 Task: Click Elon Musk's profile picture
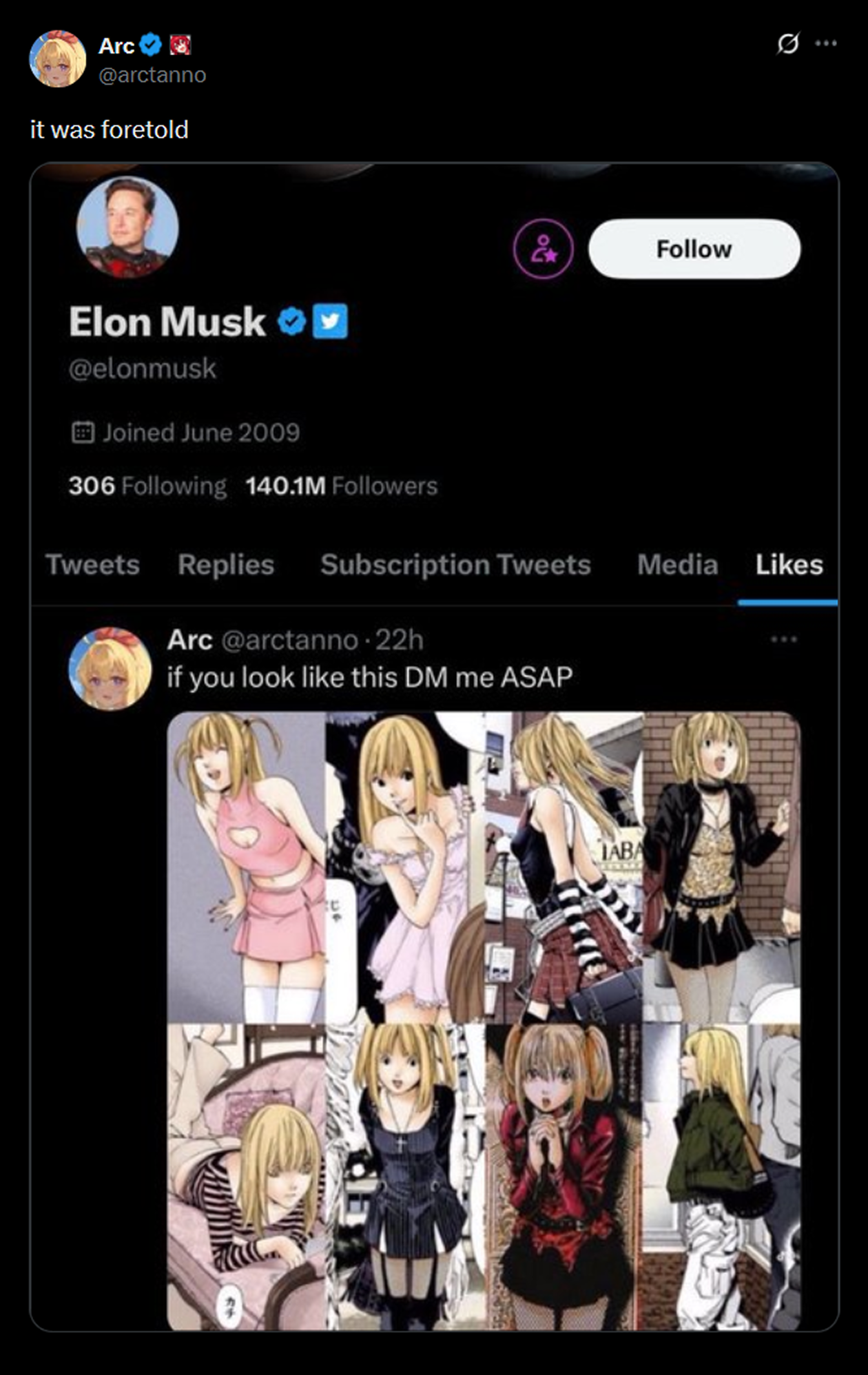tap(127, 227)
